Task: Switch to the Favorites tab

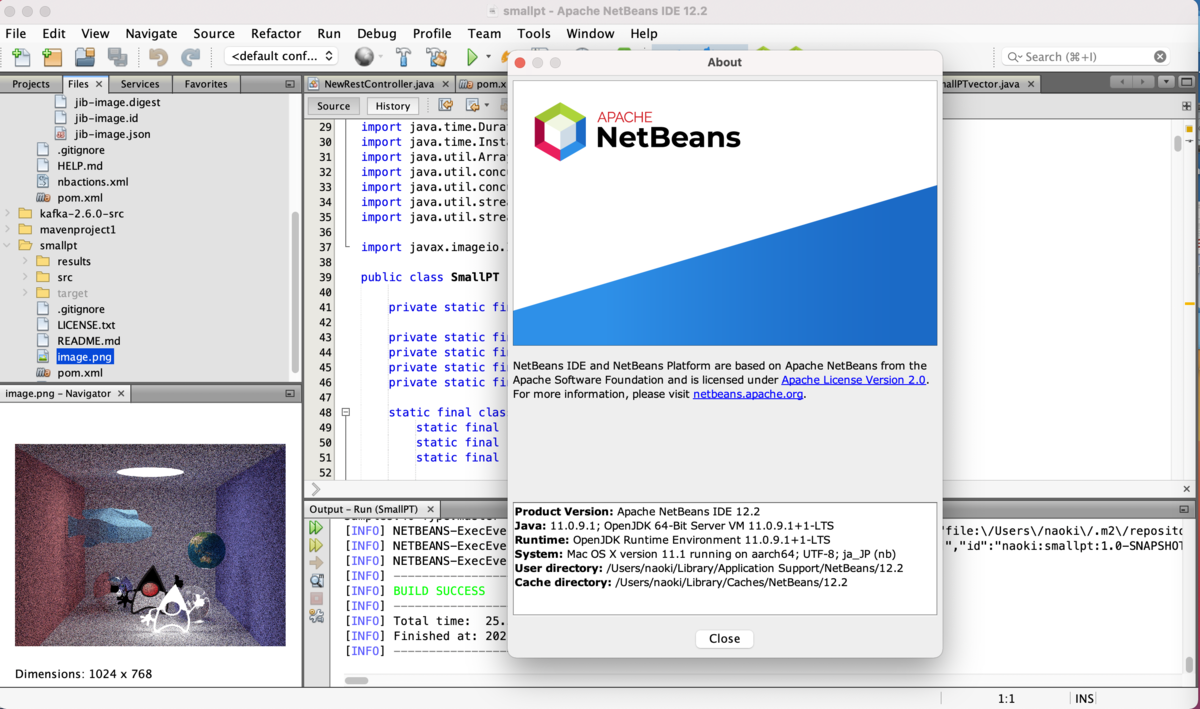Action: (206, 84)
